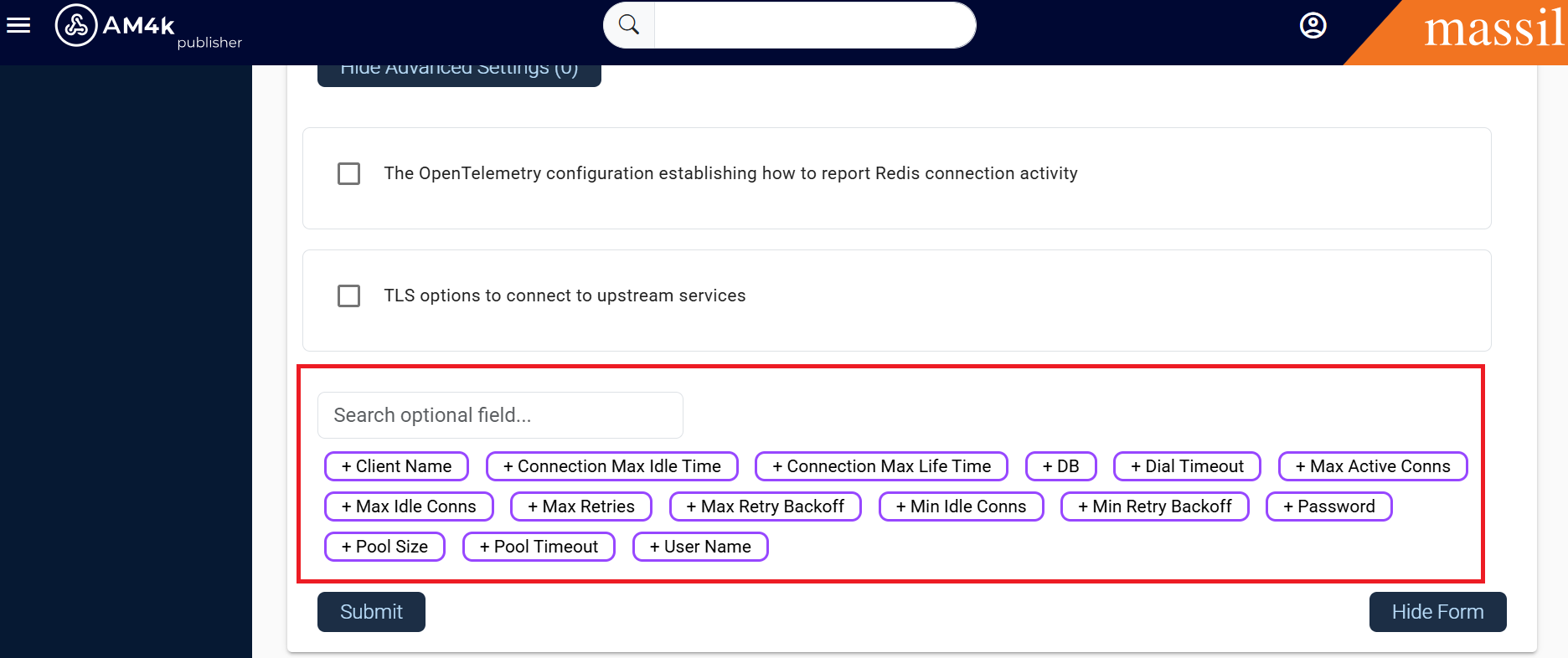Add the User Name field
Screen dimensions: 1568x658
pyautogui.click(x=700, y=547)
